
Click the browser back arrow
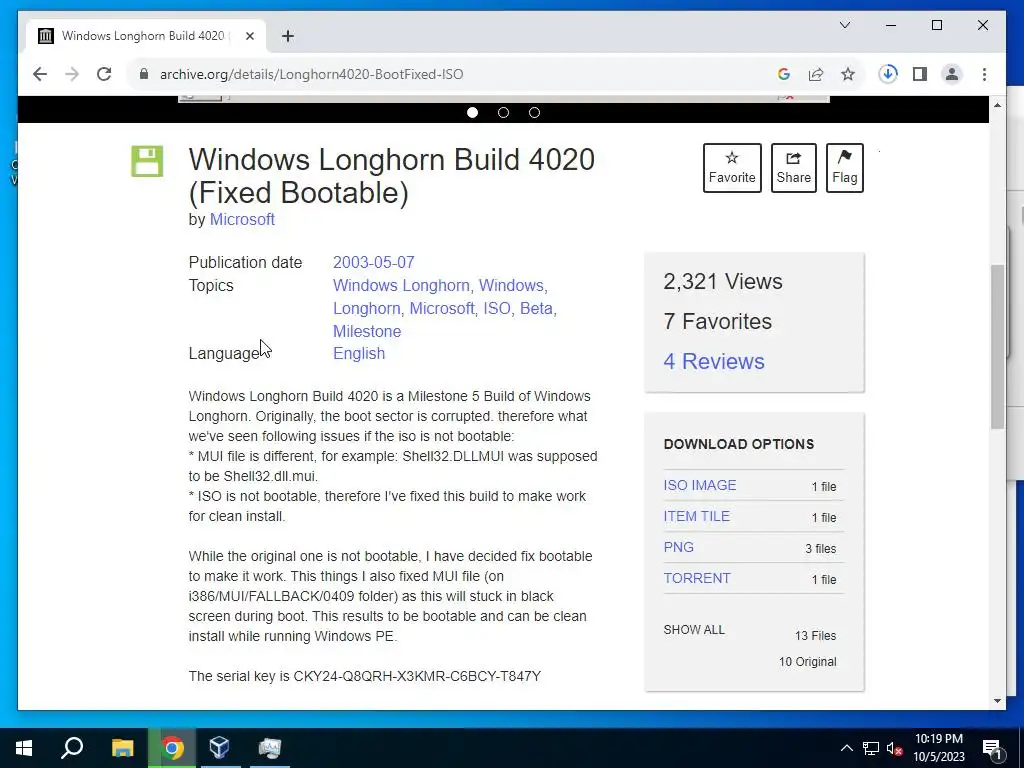click(x=40, y=74)
